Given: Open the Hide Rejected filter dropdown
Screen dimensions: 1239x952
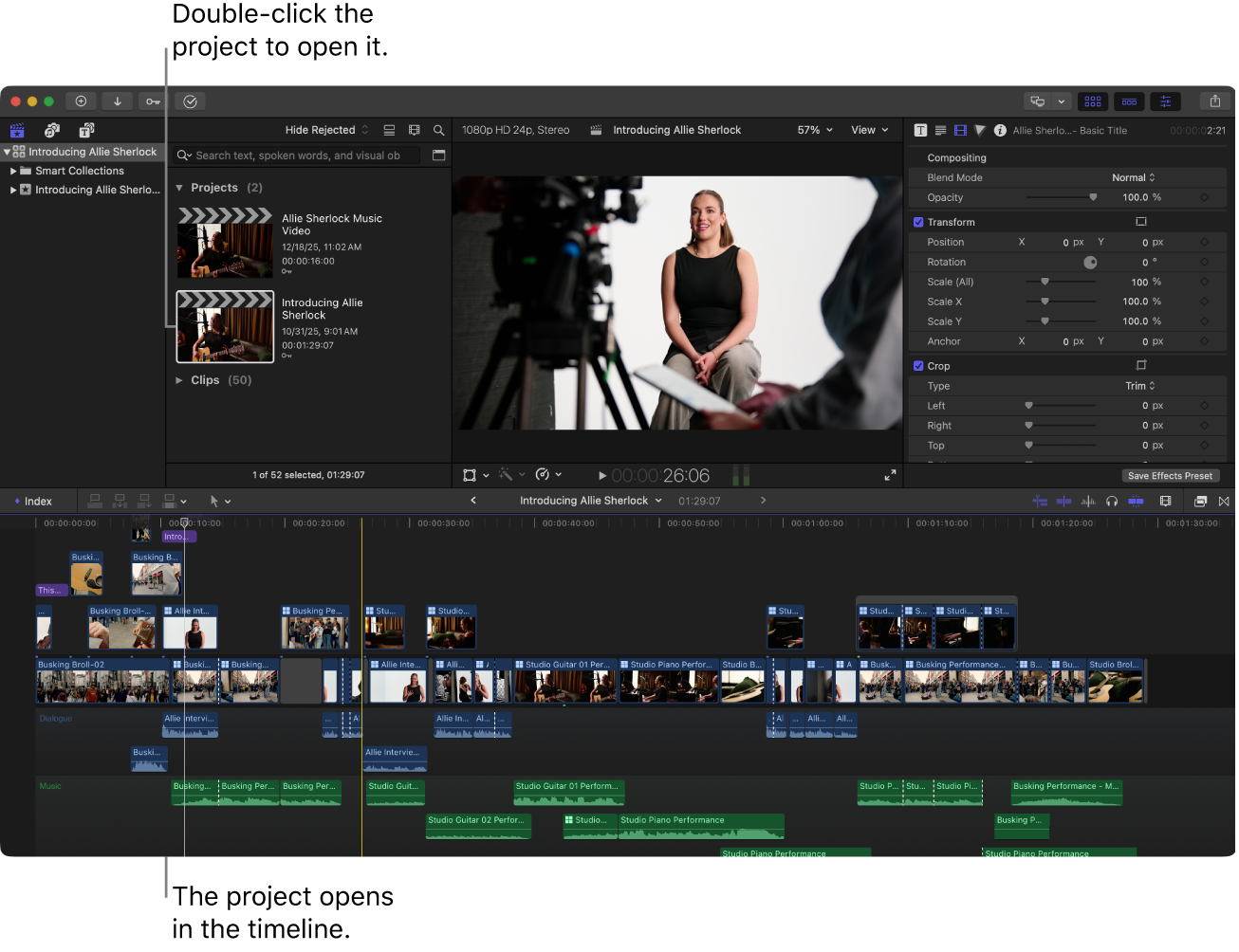Looking at the screenshot, I should [x=326, y=131].
